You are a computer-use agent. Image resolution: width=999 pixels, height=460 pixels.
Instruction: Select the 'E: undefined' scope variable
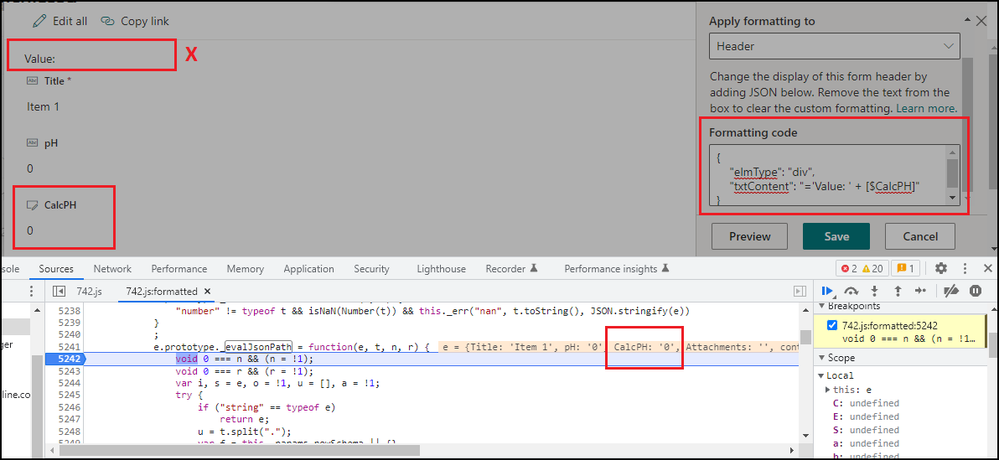[x=866, y=416]
